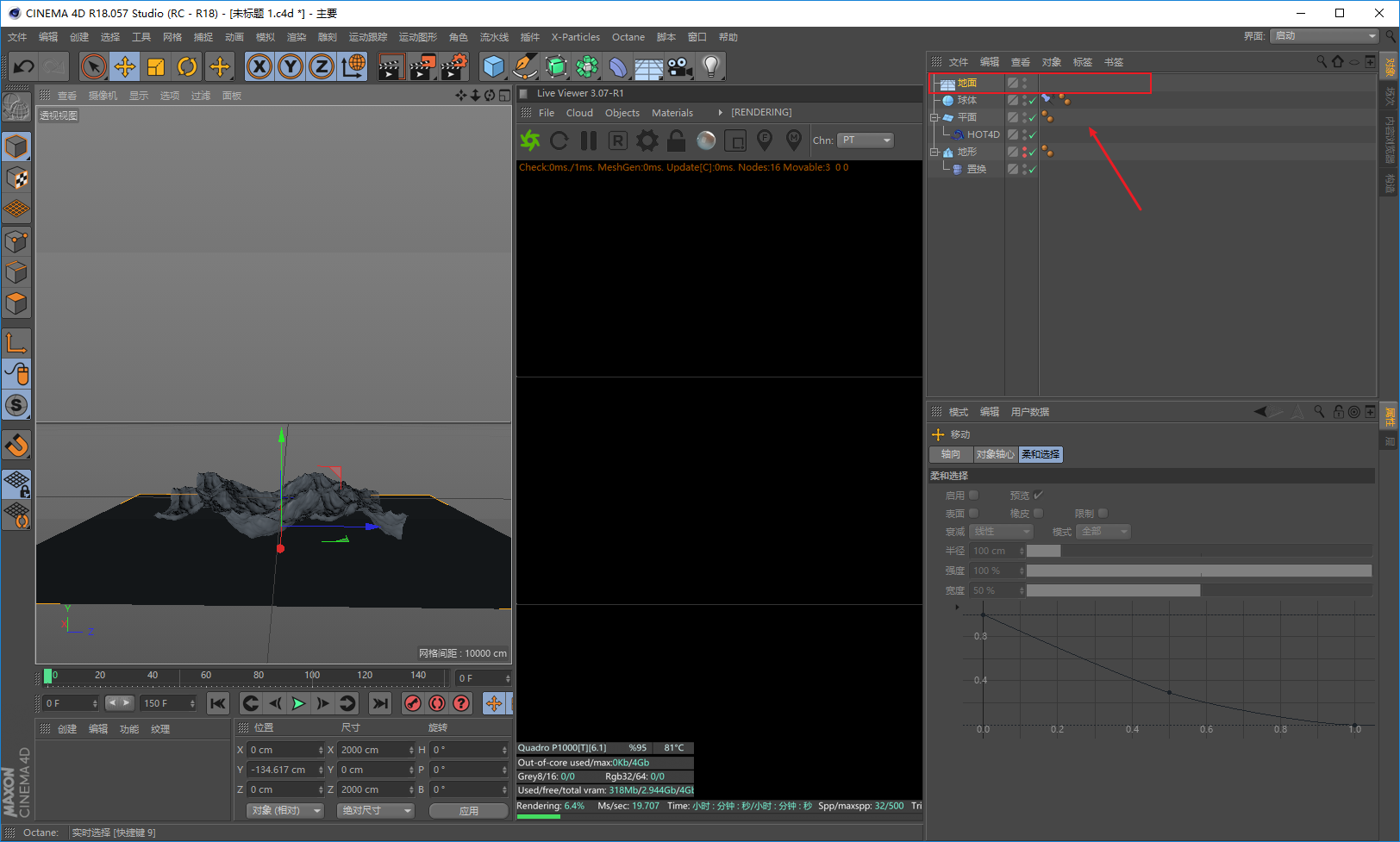The height and width of the screenshot is (842, 1400).
Task: Click frame 60 on the timeline
Action: click(206, 676)
